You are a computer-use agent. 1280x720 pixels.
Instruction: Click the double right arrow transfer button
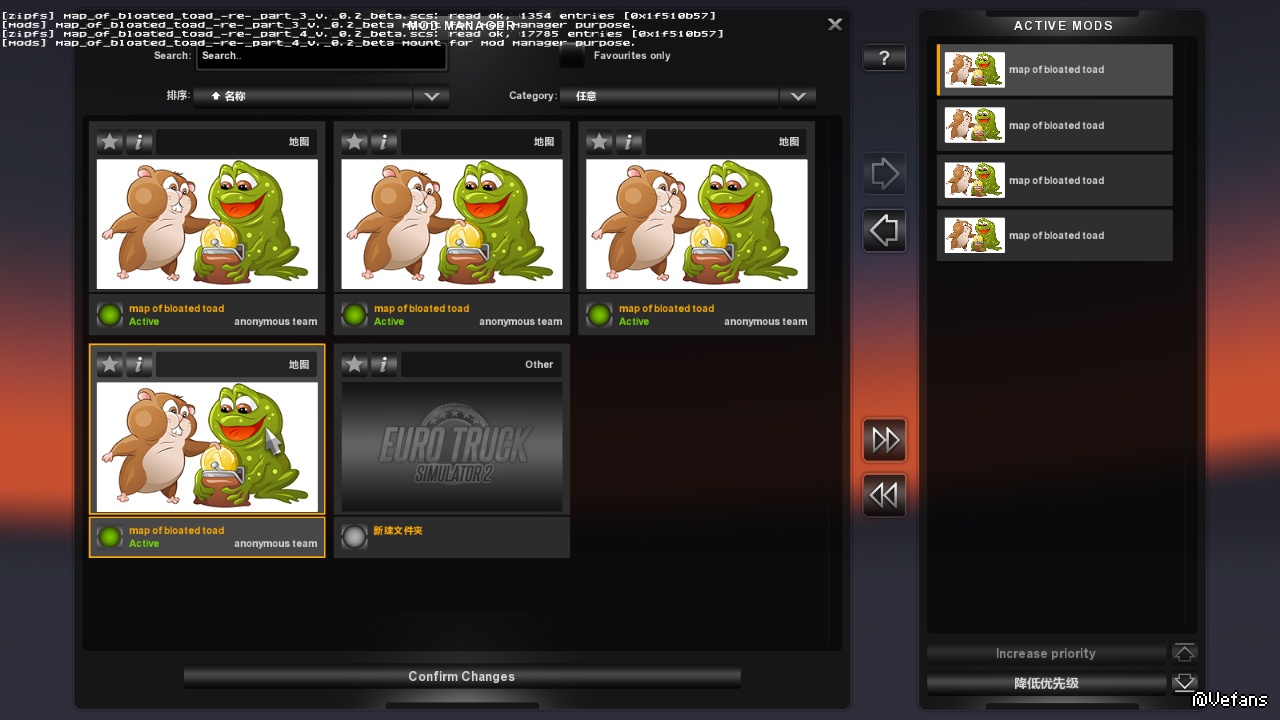(885, 440)
